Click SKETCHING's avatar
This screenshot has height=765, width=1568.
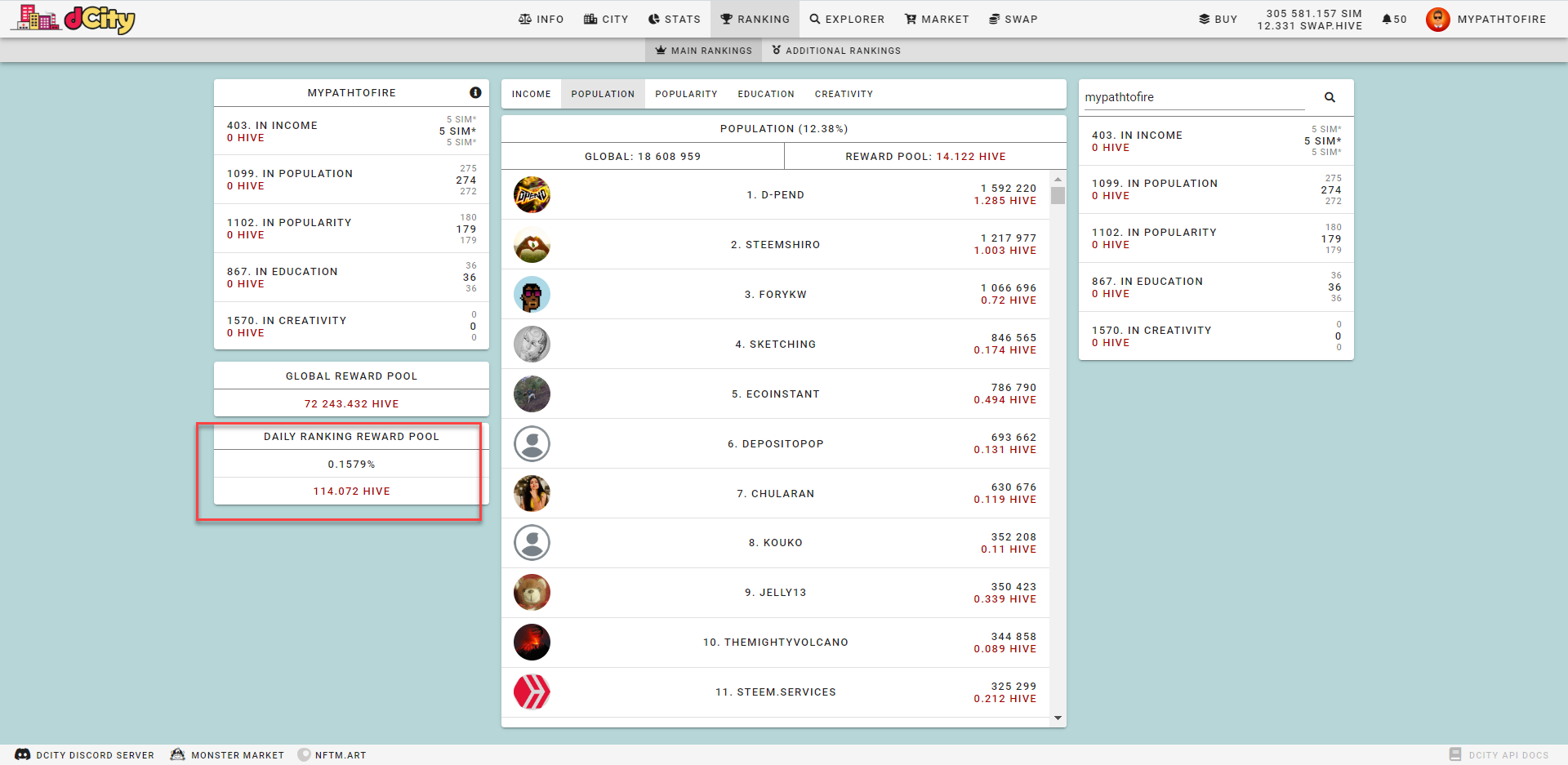point(532,345)
